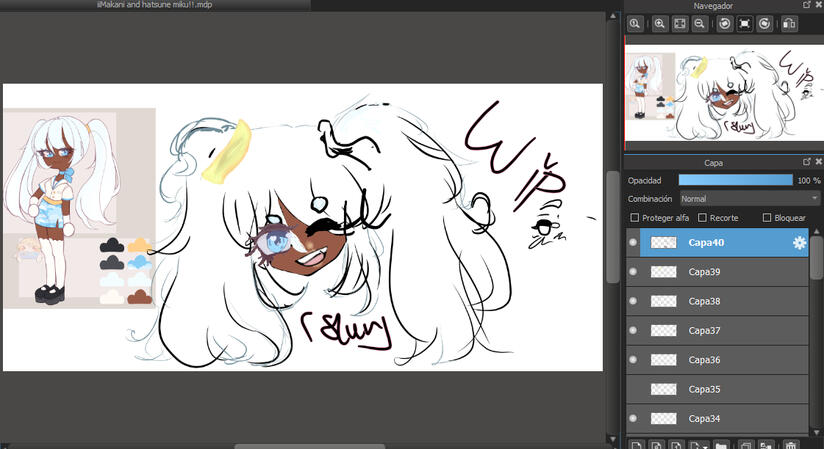824x449 pixels.
Task: Flip the canvas view horizontally
Action: click(790, 24)
